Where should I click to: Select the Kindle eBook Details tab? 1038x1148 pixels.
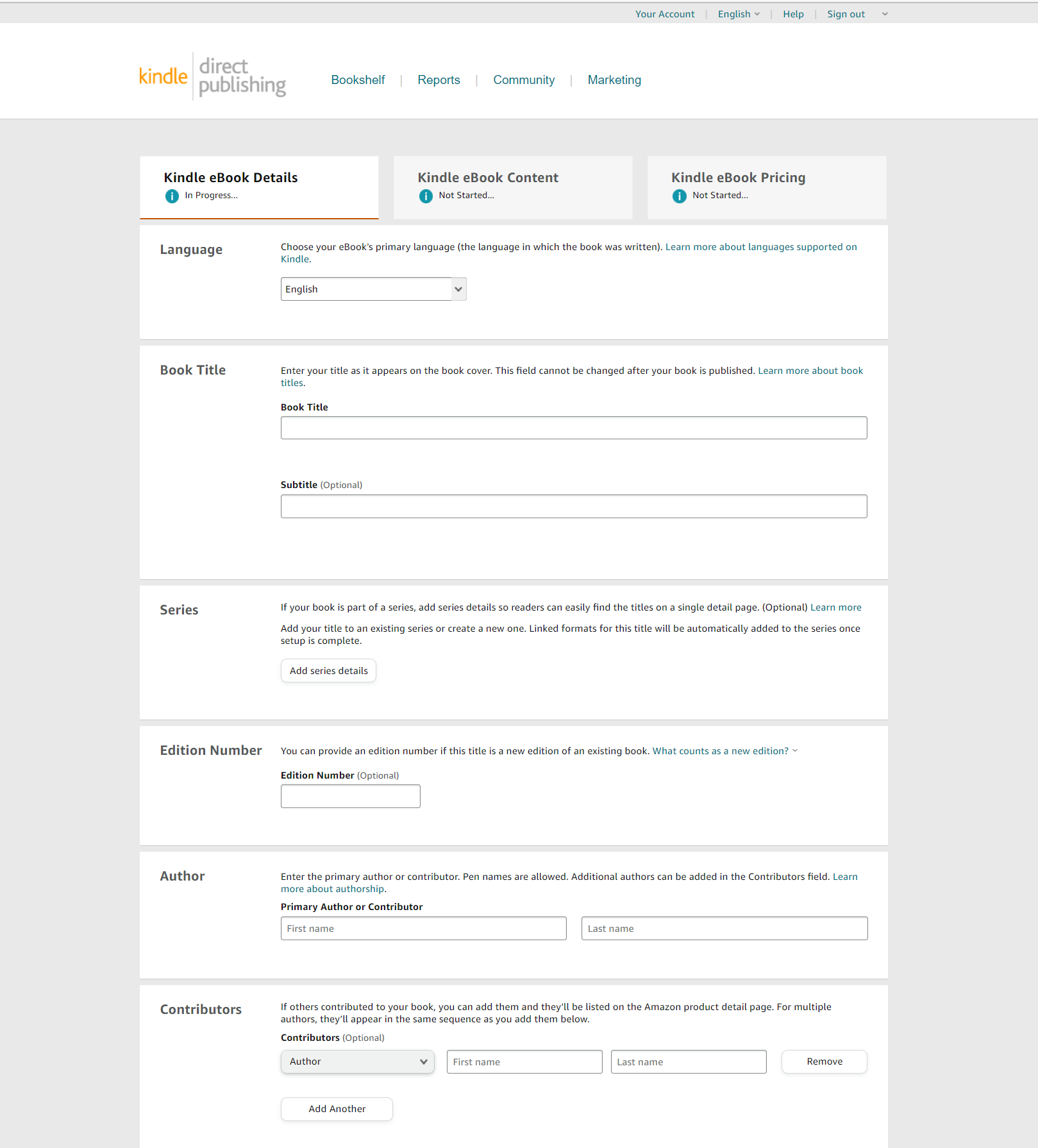[259, 187]
